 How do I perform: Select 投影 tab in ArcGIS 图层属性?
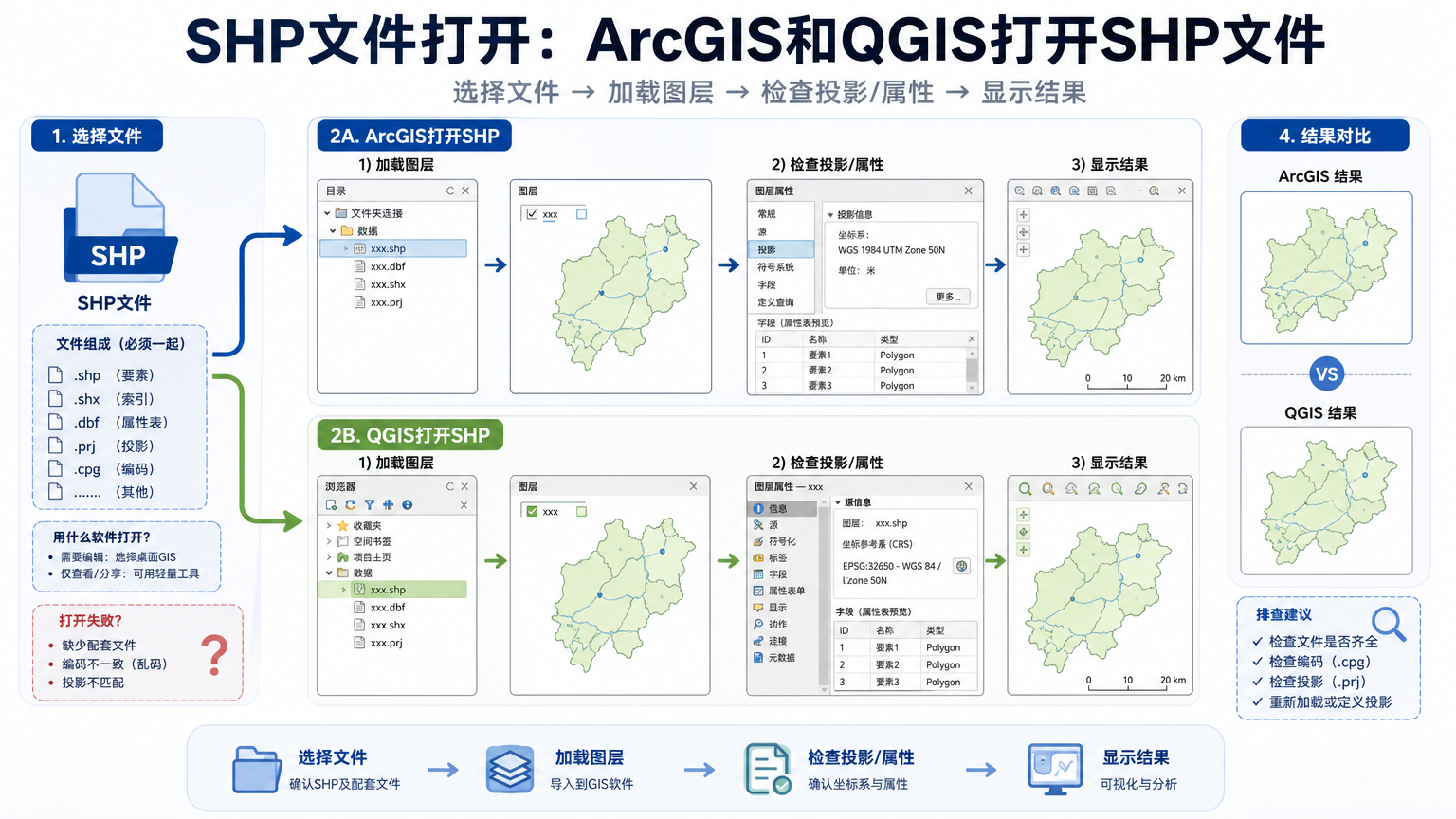(781, 249)
